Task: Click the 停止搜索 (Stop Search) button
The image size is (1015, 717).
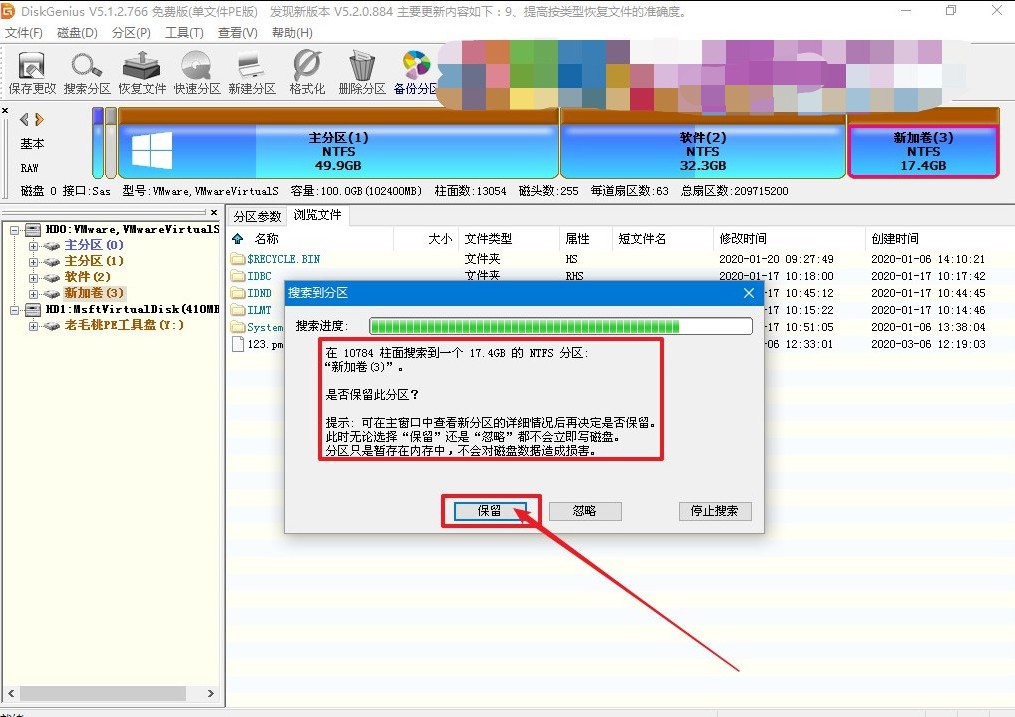Action: 715,511
